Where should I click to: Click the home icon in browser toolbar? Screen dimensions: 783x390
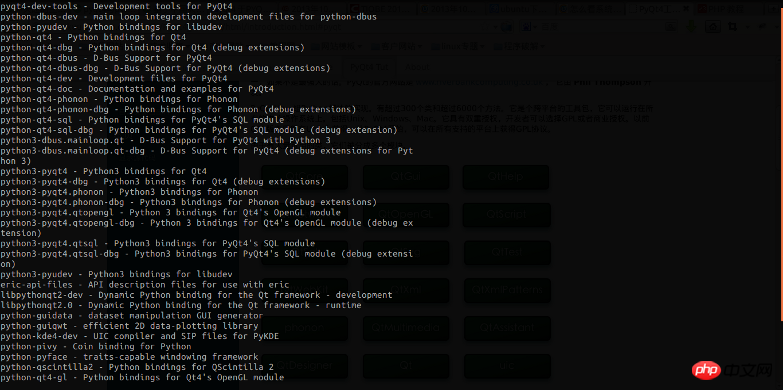click(713, 26)
